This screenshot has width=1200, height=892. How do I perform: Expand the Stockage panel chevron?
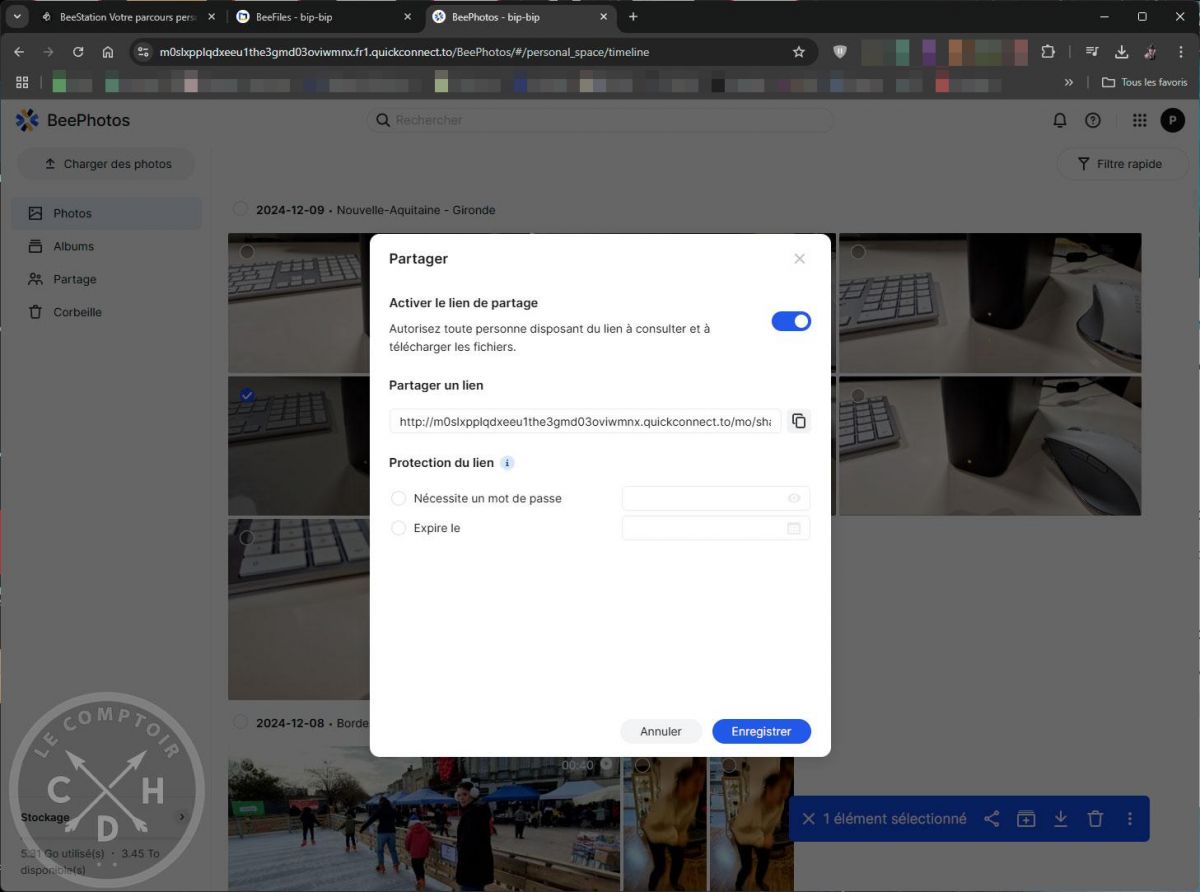(181, 817)
